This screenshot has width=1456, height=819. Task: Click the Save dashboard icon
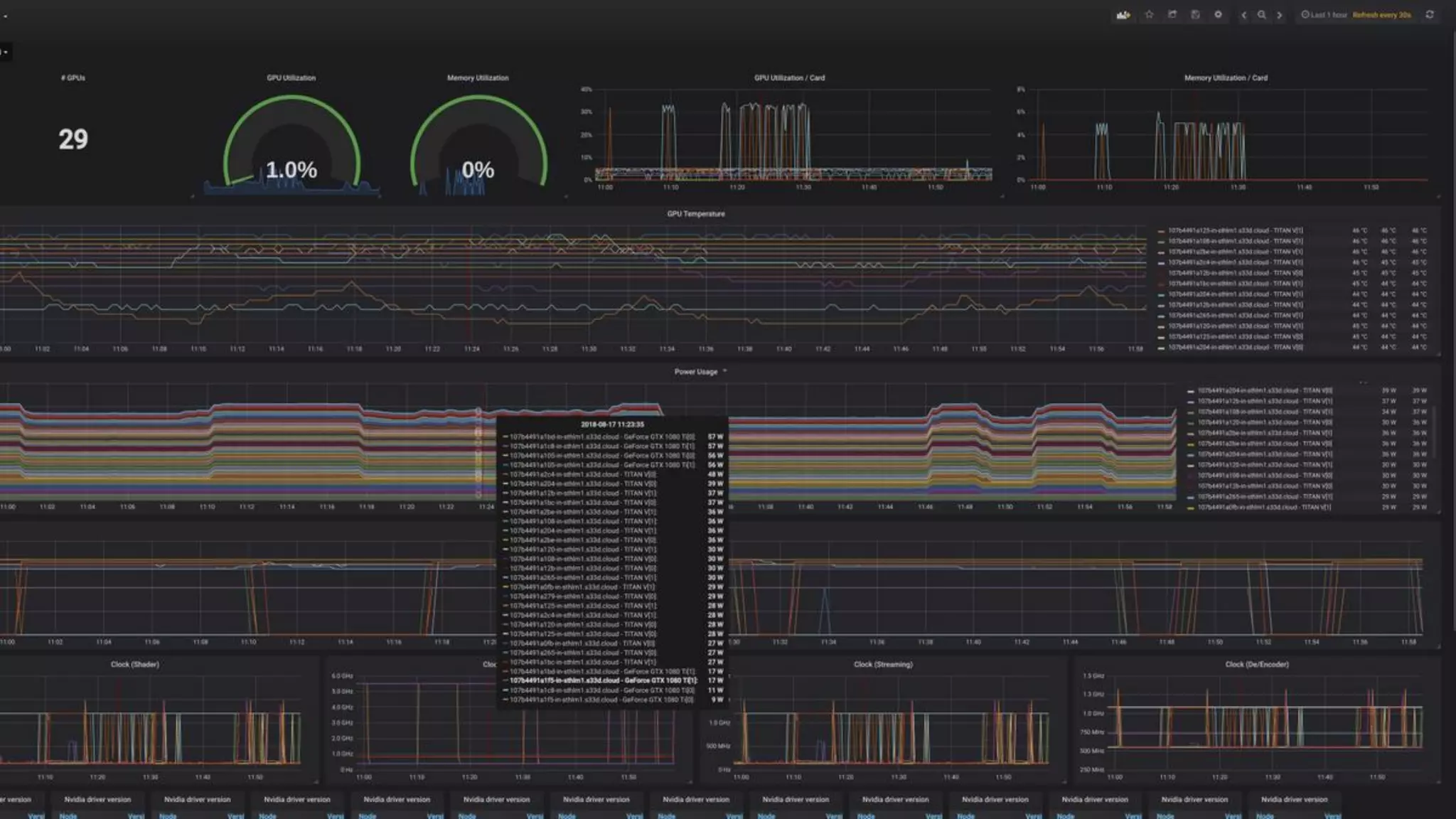(1195, 15)
